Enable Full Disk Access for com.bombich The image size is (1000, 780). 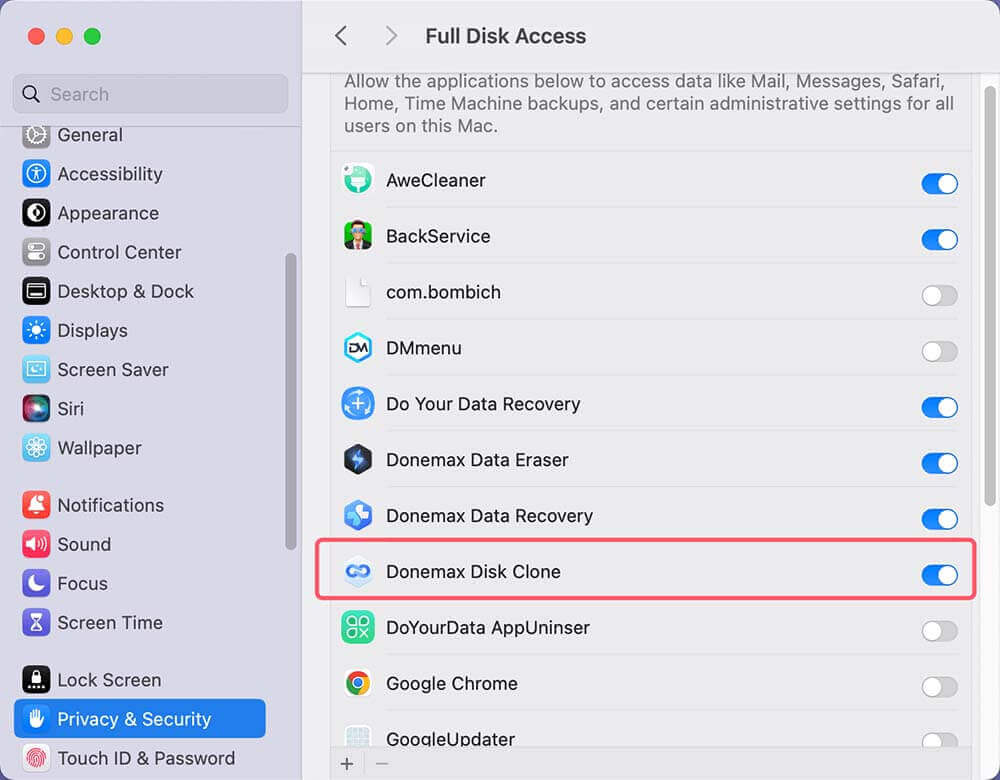(x=938, y=295)
